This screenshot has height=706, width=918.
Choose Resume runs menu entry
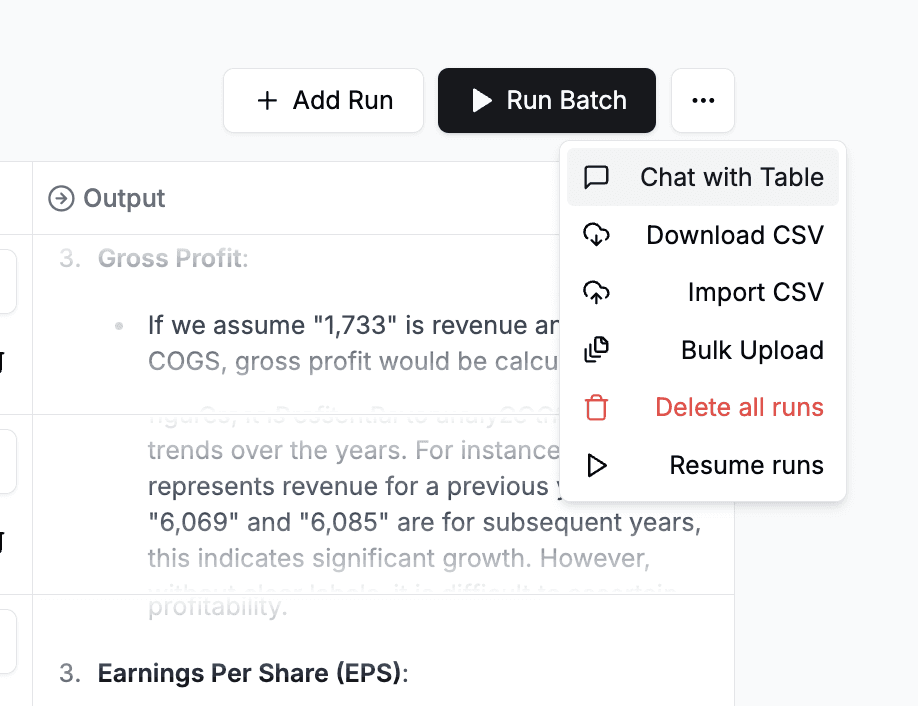(703, 465)
